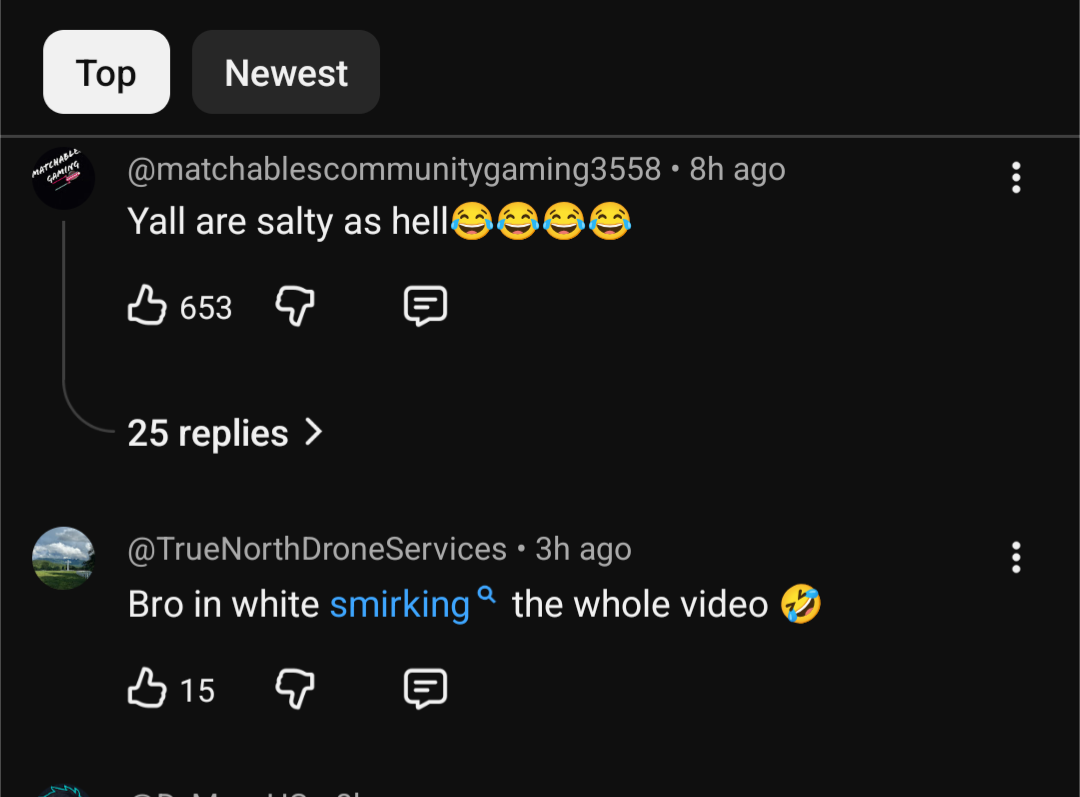The height and width of the screenshot is (797, 1080).
Task: Open @matchablescommunitygaming3558 channel from username
Action: tap(394, 170)
